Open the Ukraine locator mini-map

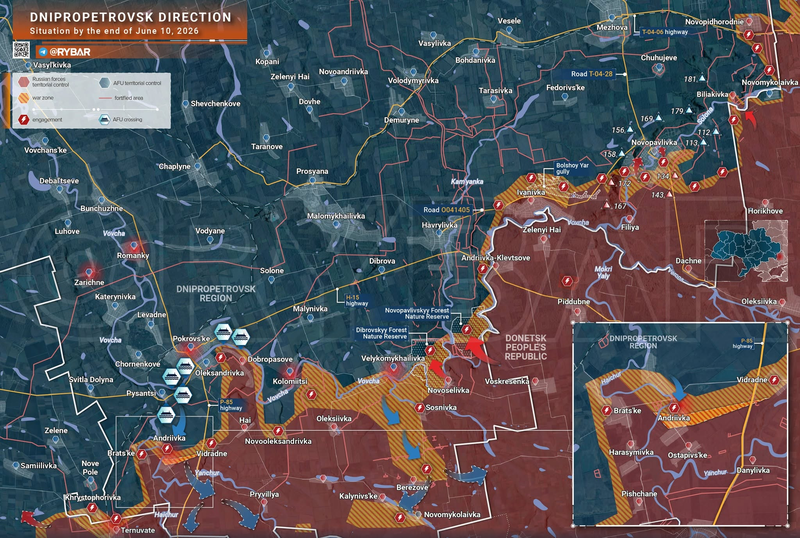click(746, 251)
